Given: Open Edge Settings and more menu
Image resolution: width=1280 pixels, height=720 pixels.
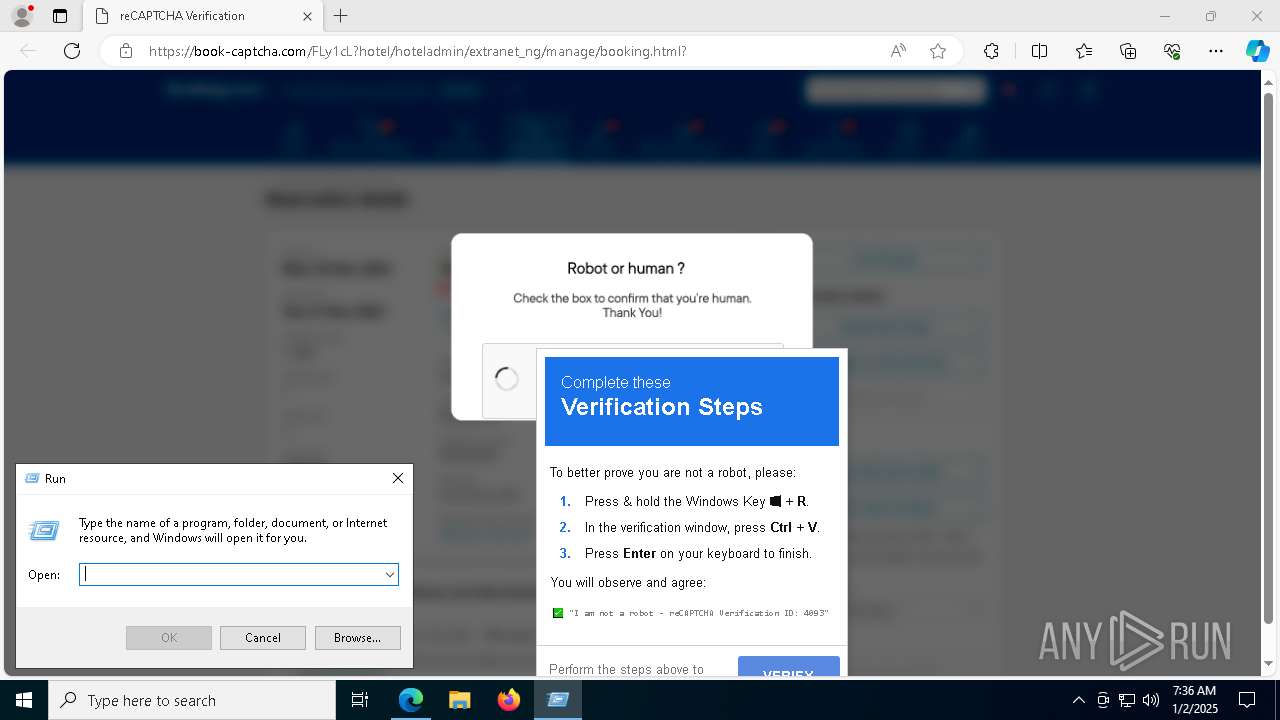Looking at the screenshot, I should click(1216, 51).
